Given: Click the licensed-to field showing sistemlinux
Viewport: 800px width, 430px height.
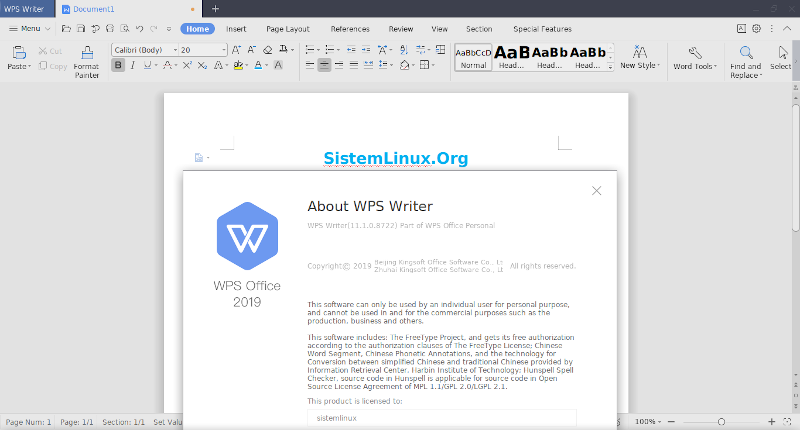Looking at the screenshot, I should pyautogui.click(x=442, y=418).
